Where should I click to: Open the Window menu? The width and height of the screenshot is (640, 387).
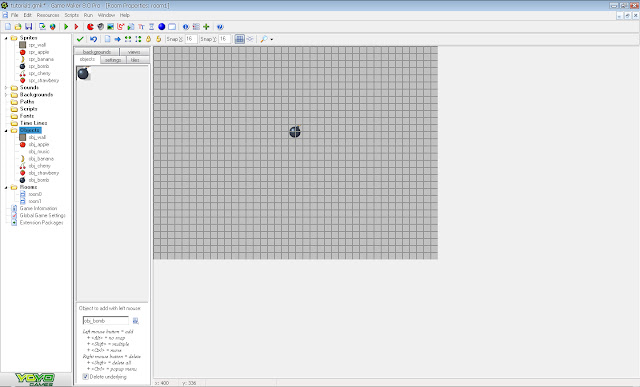pos(106,15)
